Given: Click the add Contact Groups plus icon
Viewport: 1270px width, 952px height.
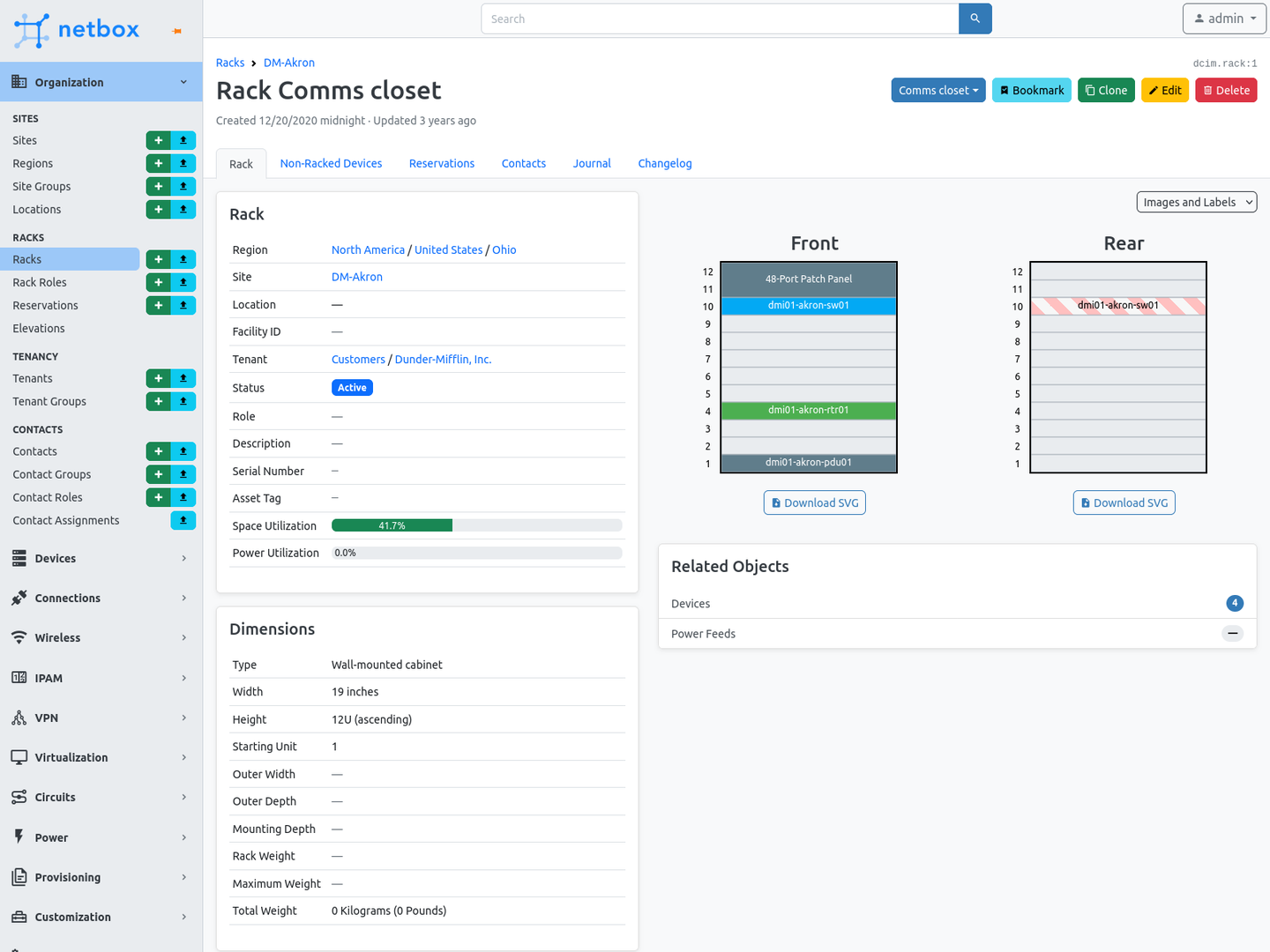Looking at the screenshot, I should point(158,474).
